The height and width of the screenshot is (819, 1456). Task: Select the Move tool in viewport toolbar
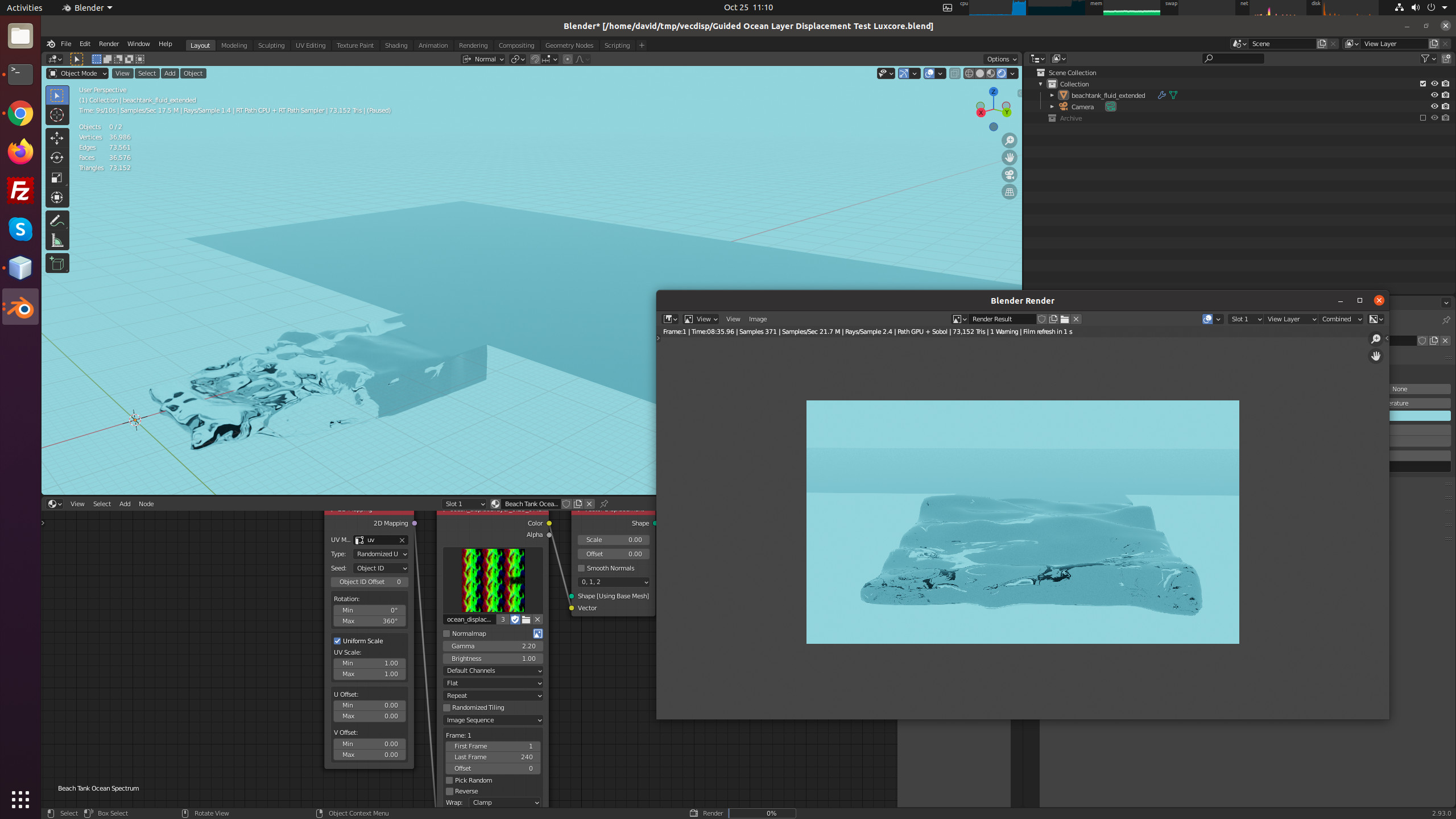(57, 138)
